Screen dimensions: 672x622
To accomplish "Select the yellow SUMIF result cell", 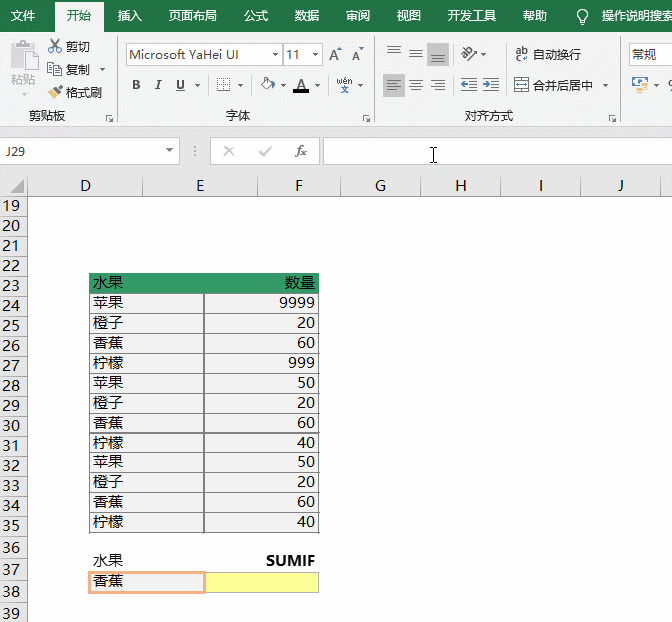I will click(261, 582).
